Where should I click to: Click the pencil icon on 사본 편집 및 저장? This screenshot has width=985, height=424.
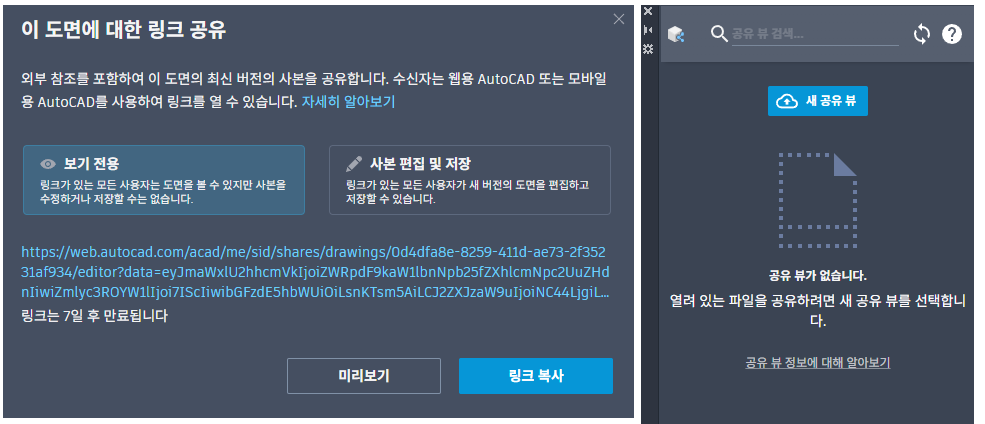click(x=354, y=163)
